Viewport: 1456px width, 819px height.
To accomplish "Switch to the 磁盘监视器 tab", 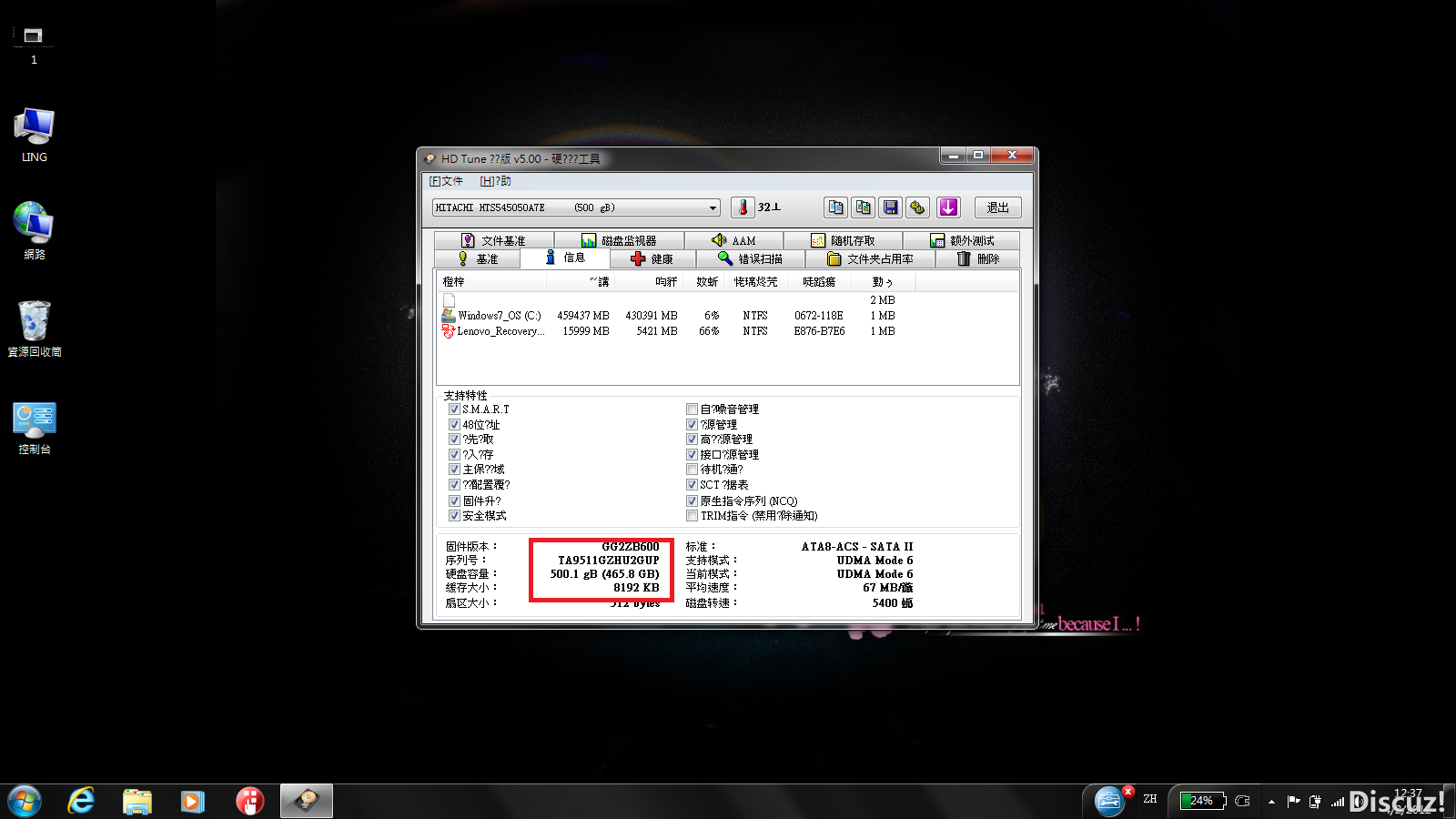I will [619, 240].
